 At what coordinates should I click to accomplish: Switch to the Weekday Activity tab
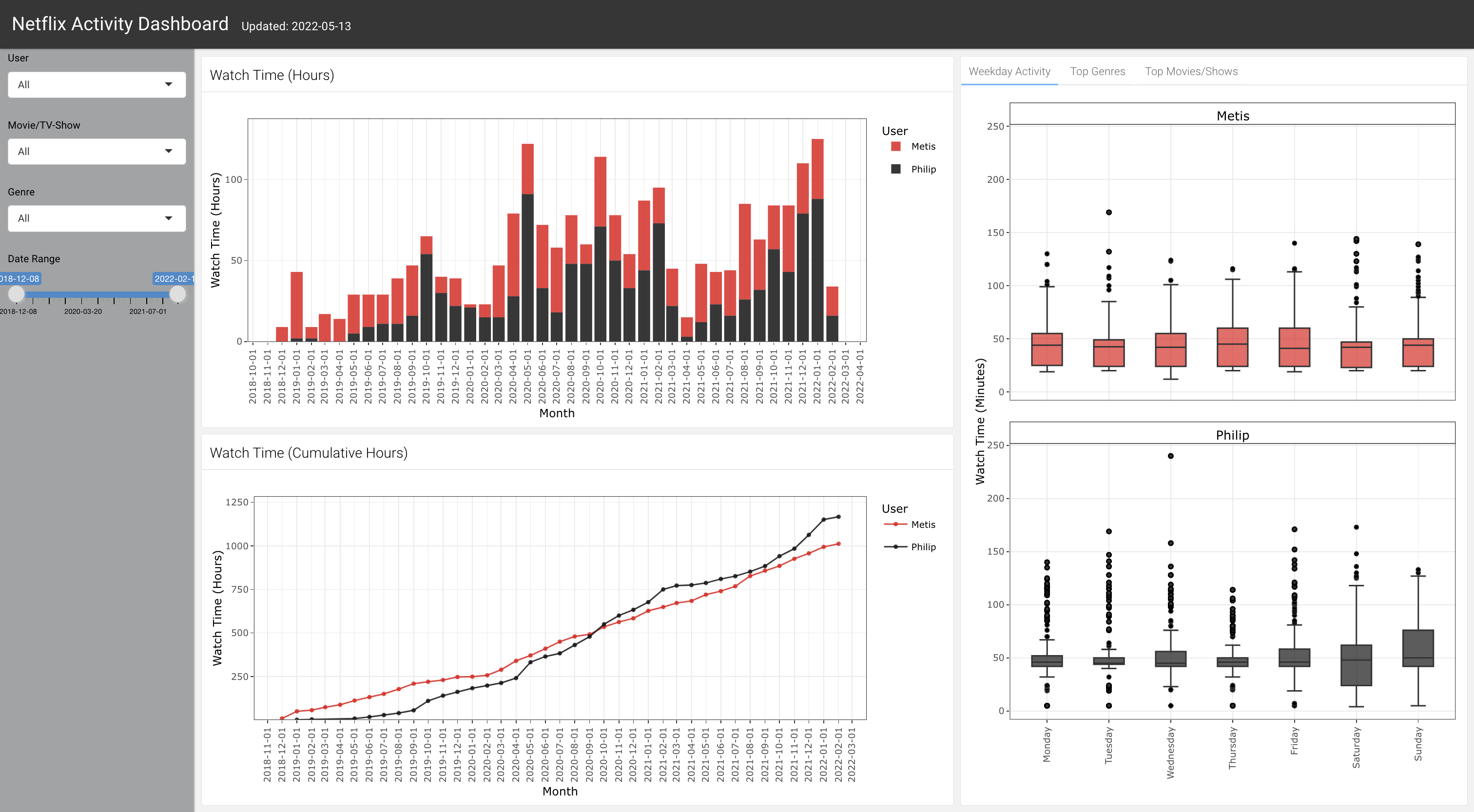point(1009,72)
